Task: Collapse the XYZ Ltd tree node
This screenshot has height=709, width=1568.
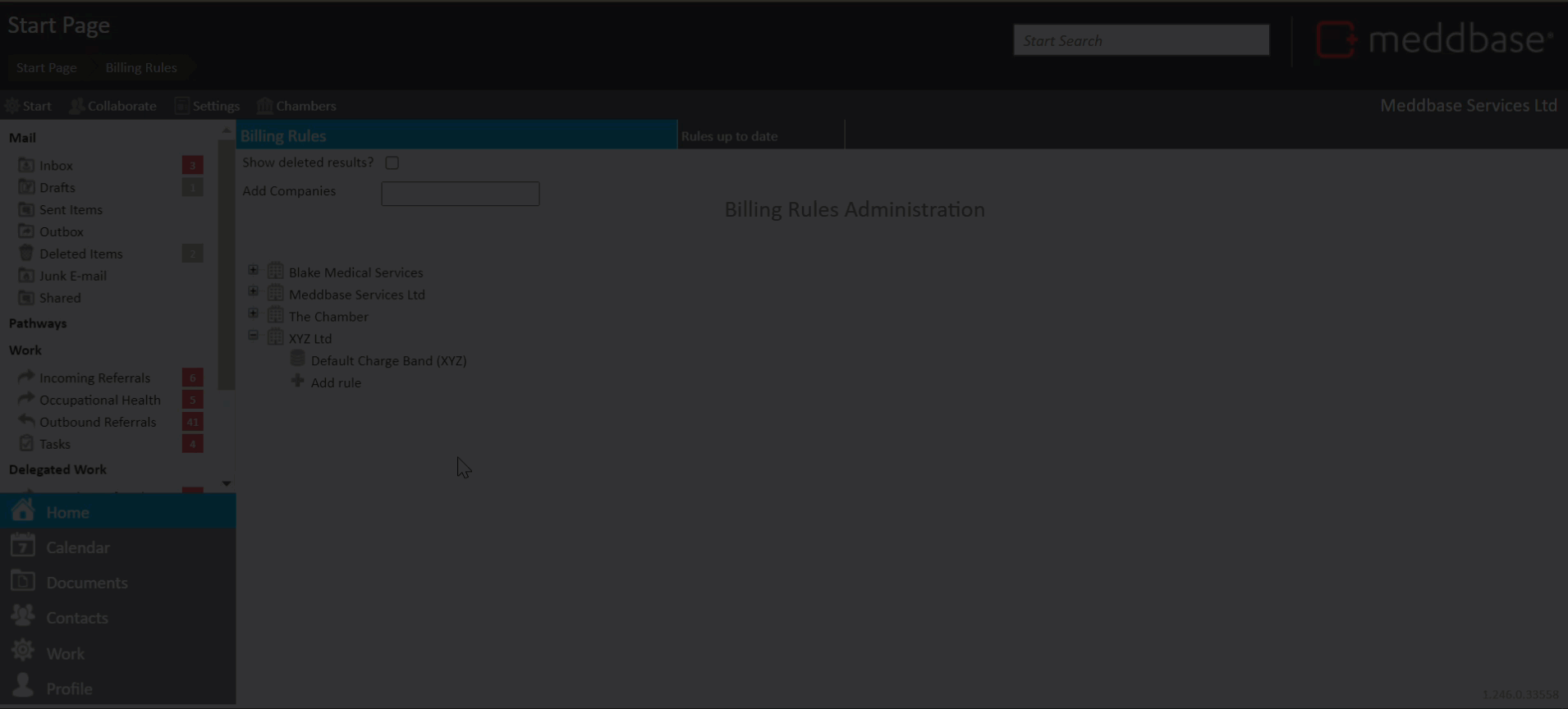Action: click(253, 336)
